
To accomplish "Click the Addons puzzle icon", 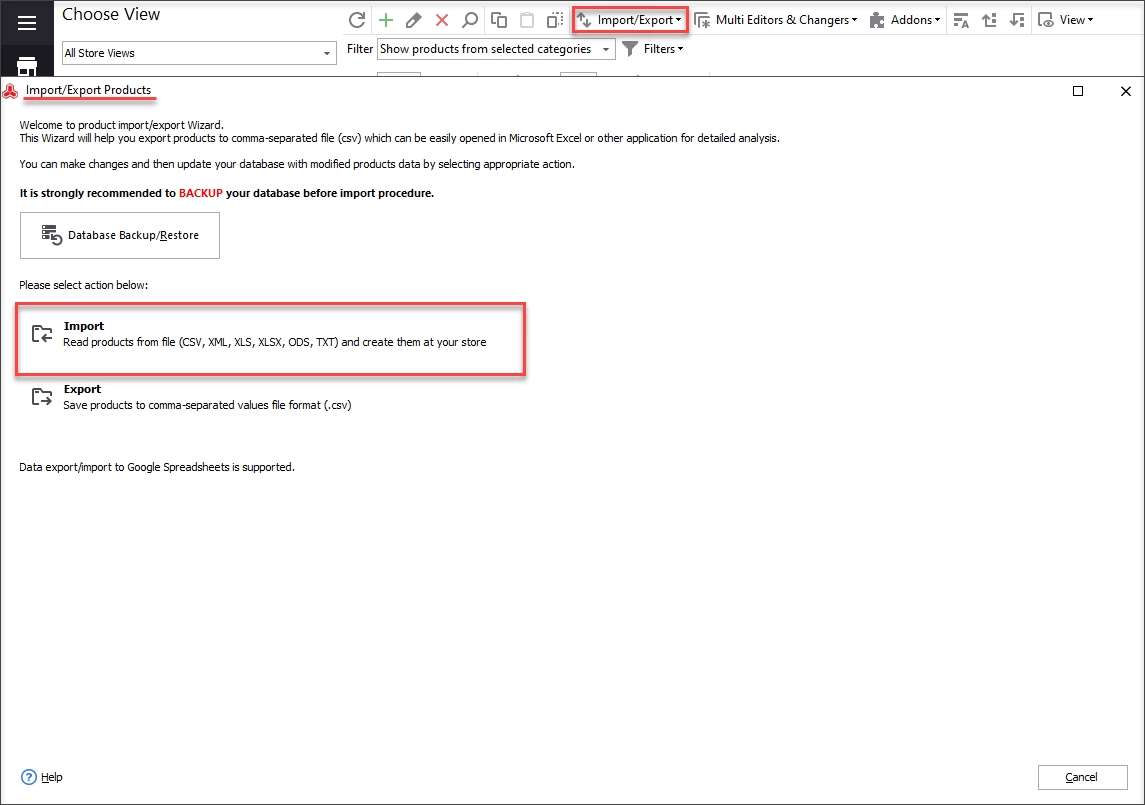I will (x=877, y=20).
